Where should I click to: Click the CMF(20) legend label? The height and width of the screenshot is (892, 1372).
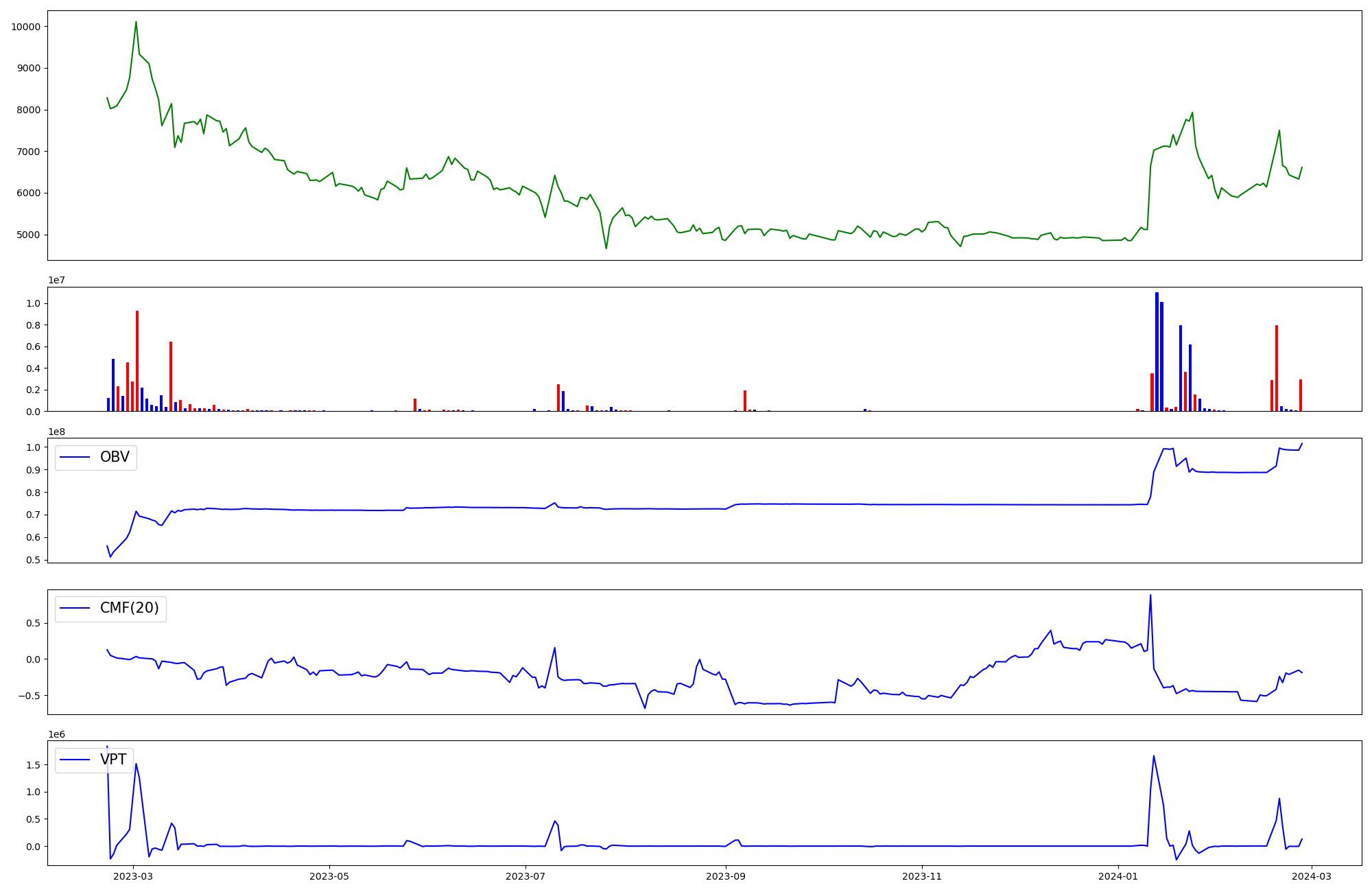[129, 609]
